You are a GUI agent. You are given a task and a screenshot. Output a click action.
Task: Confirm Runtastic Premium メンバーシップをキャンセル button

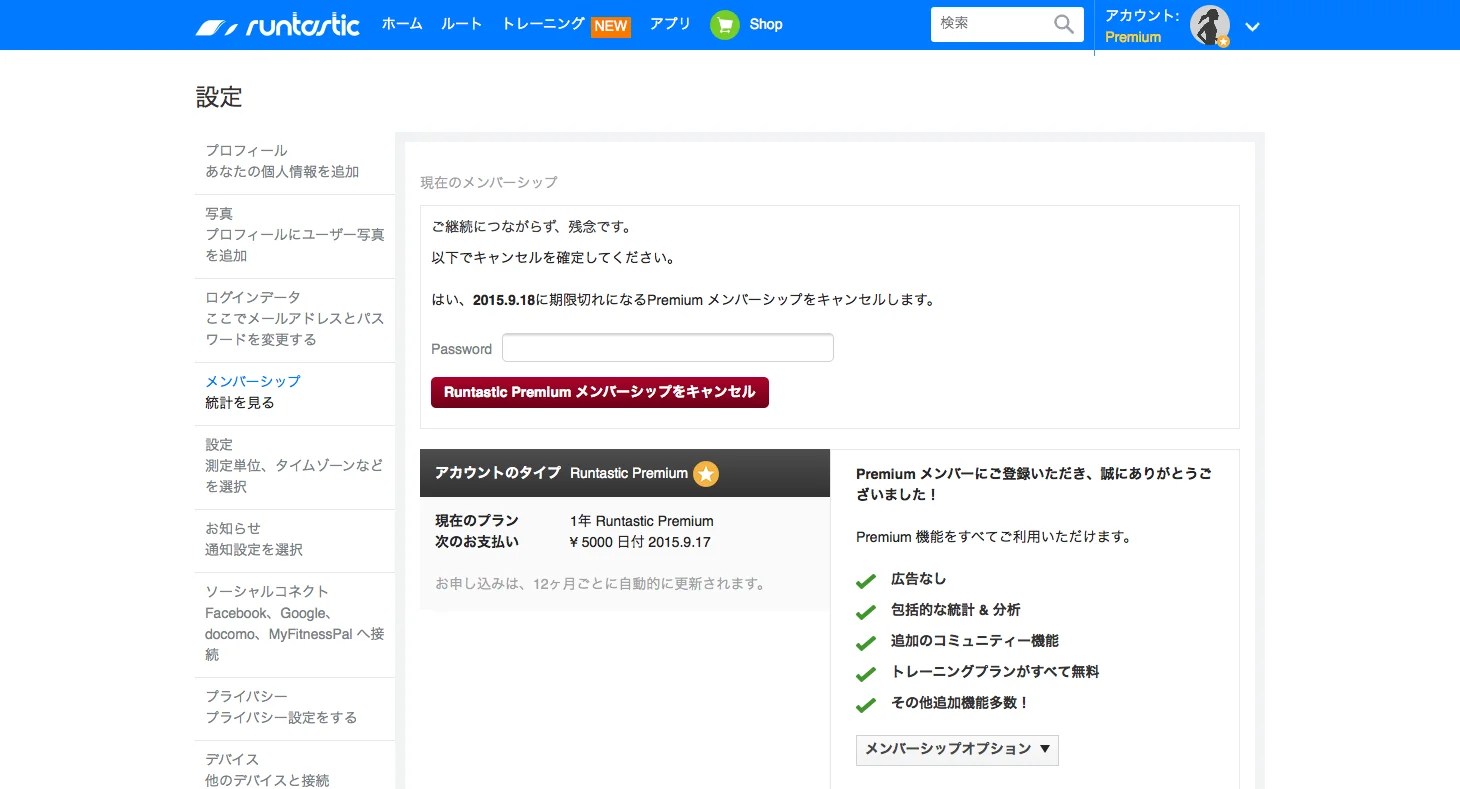pos(600,392)
